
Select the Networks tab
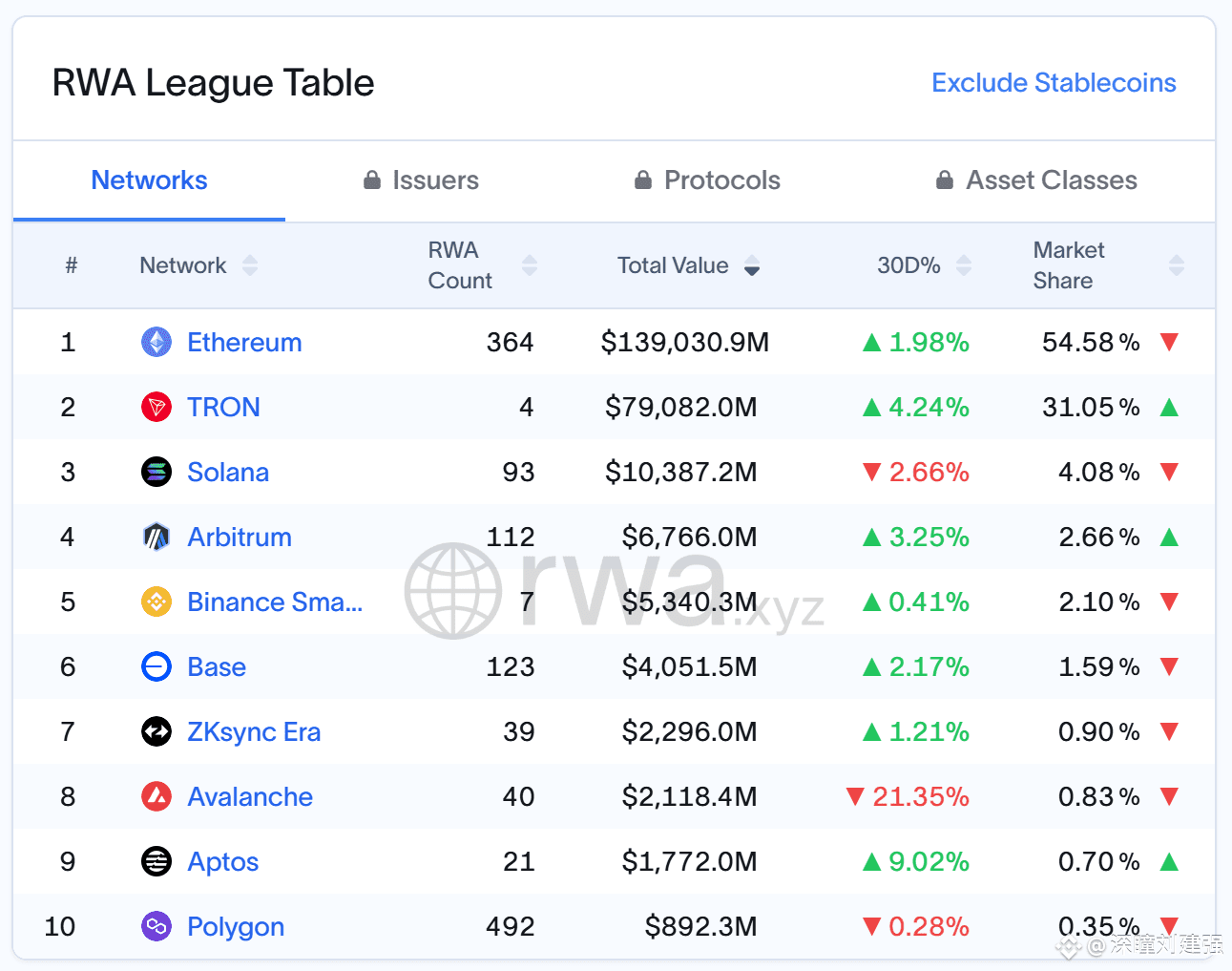click(x=149, y=180)
